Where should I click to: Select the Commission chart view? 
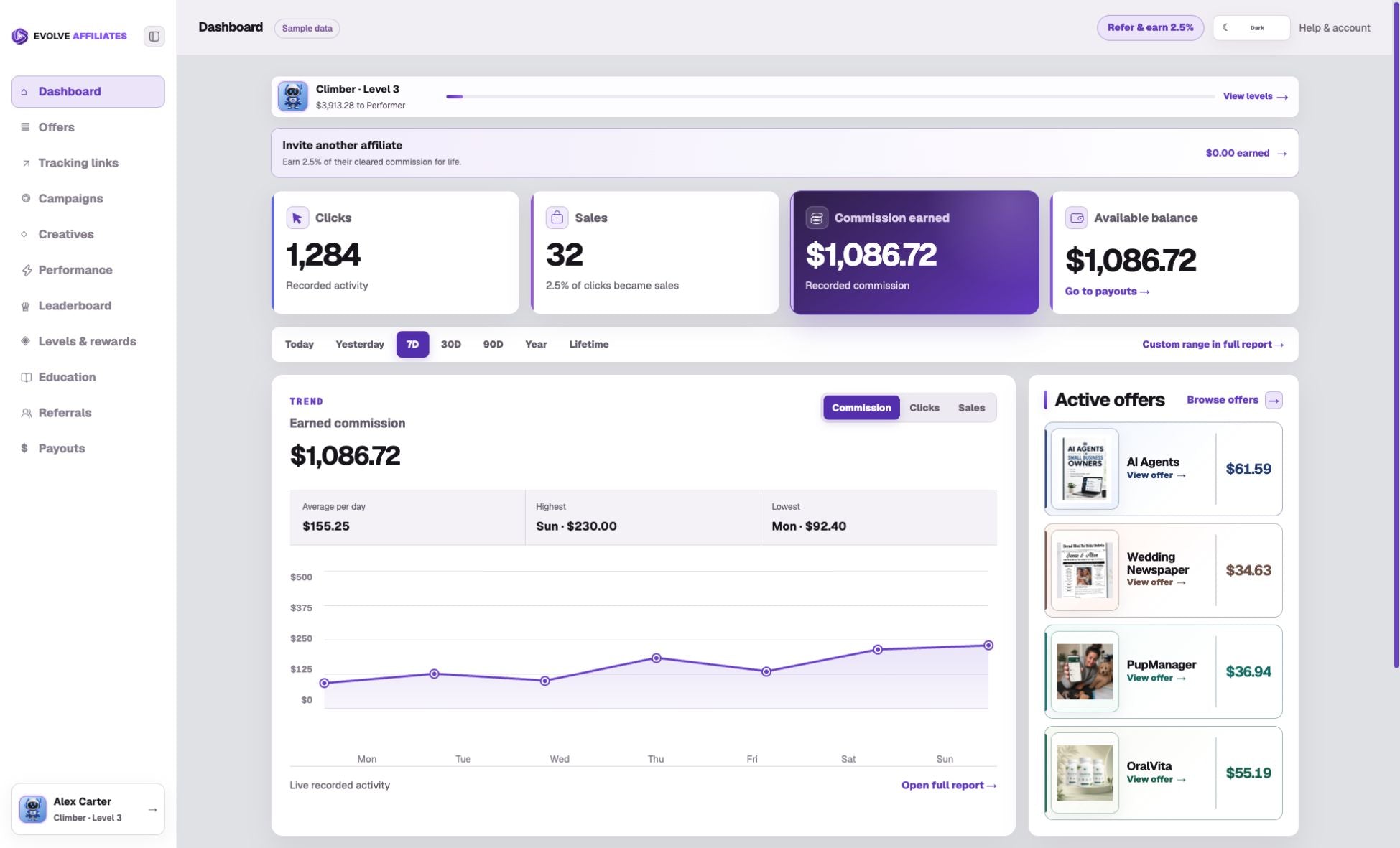coord(861,408)
